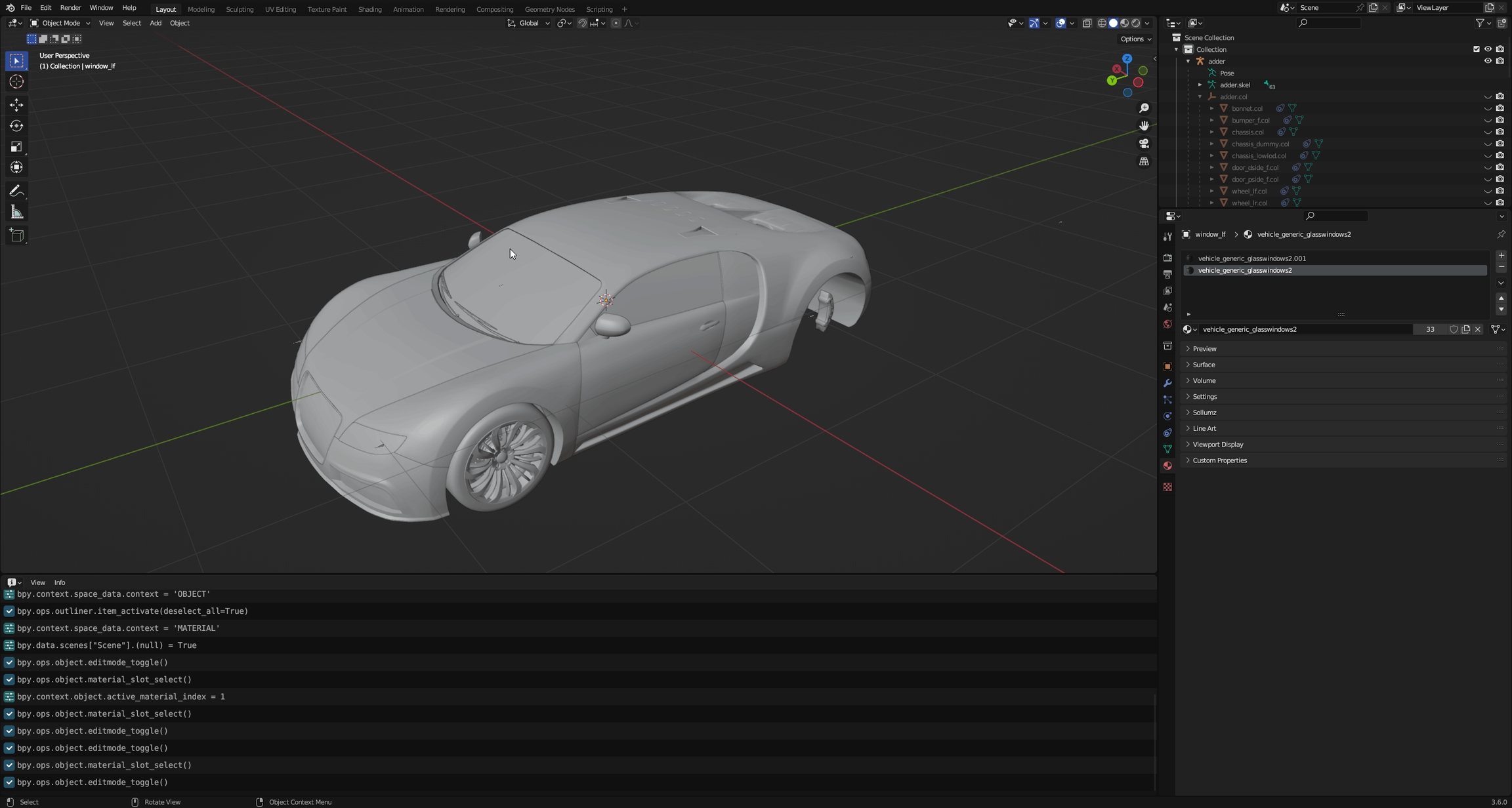1512x808 pixels.
Task: Open the Object Mode dropdown
Action: coord(60,23)
